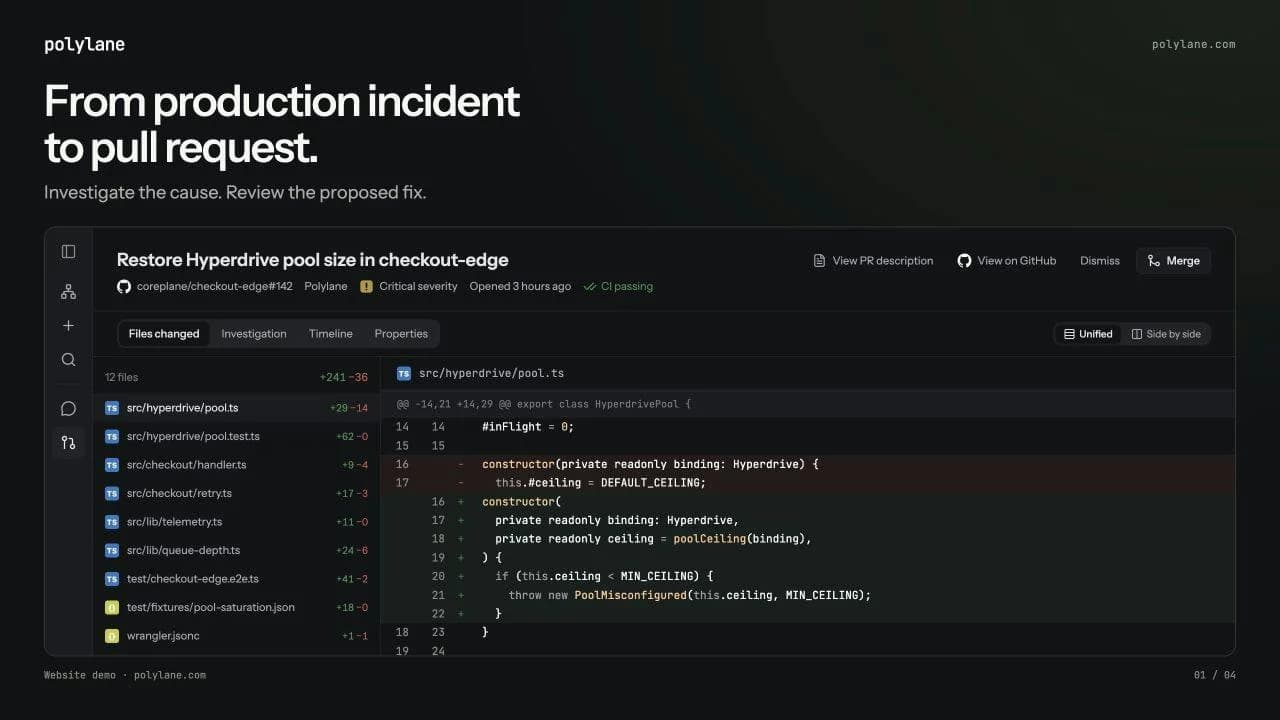Click the plus icon in sidebar
The height and width of the screenshot is (720, 1280).
click(x=68, y=326)
